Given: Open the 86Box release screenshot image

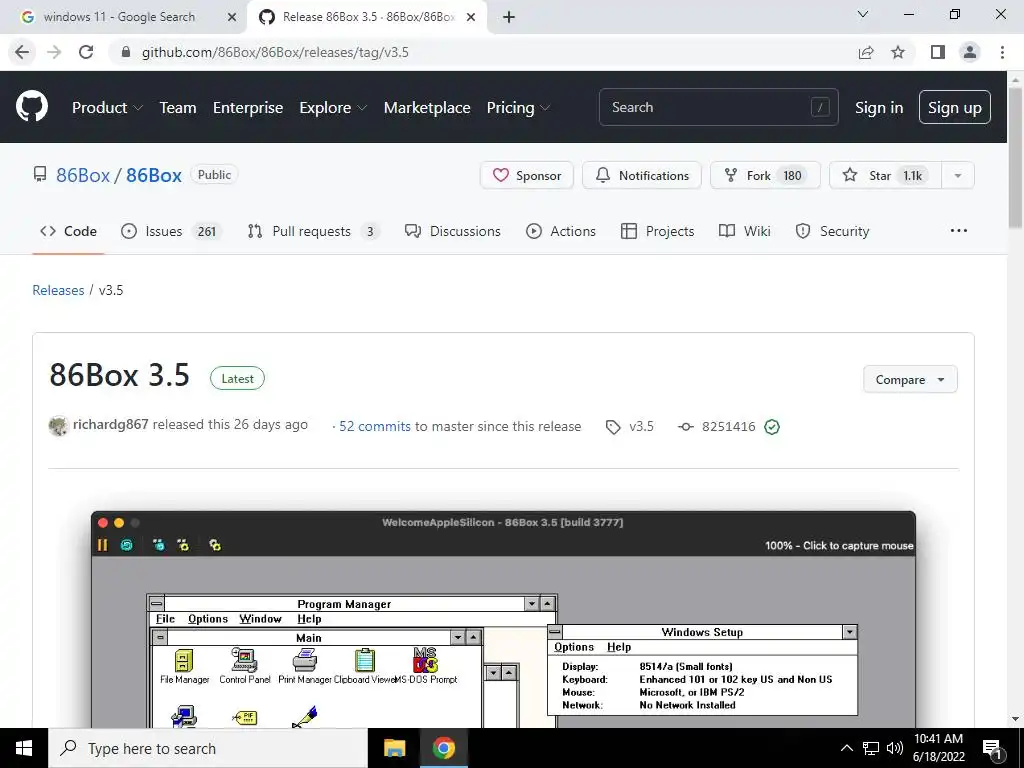Looking at the screenshot, I should [x=504, y=619].
